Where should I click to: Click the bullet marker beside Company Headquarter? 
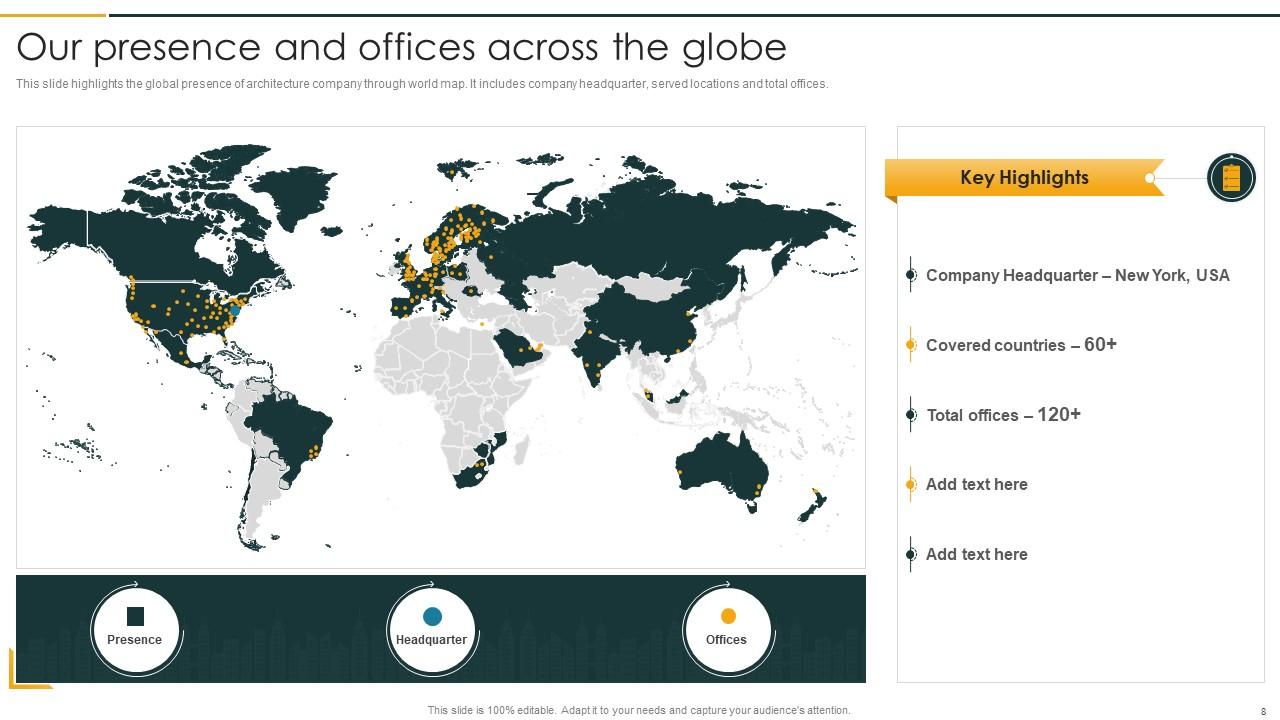click(x=910, y=275)
